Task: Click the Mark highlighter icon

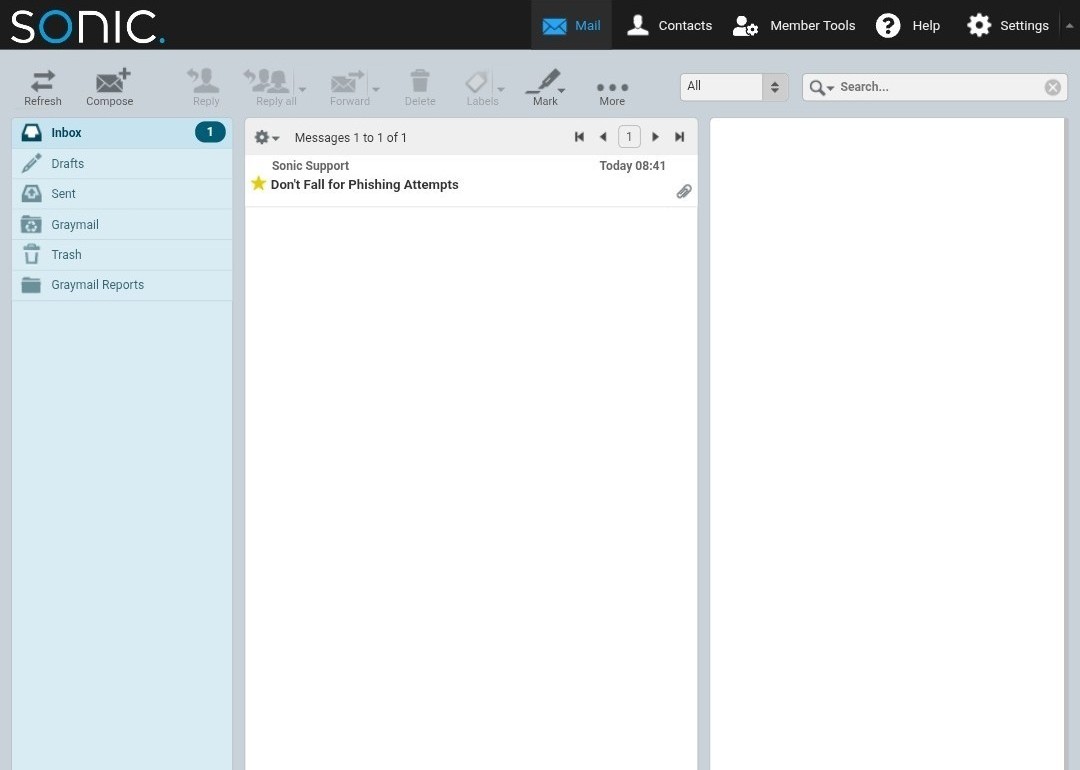Action: pyautogui.click(x=542, y=81)
